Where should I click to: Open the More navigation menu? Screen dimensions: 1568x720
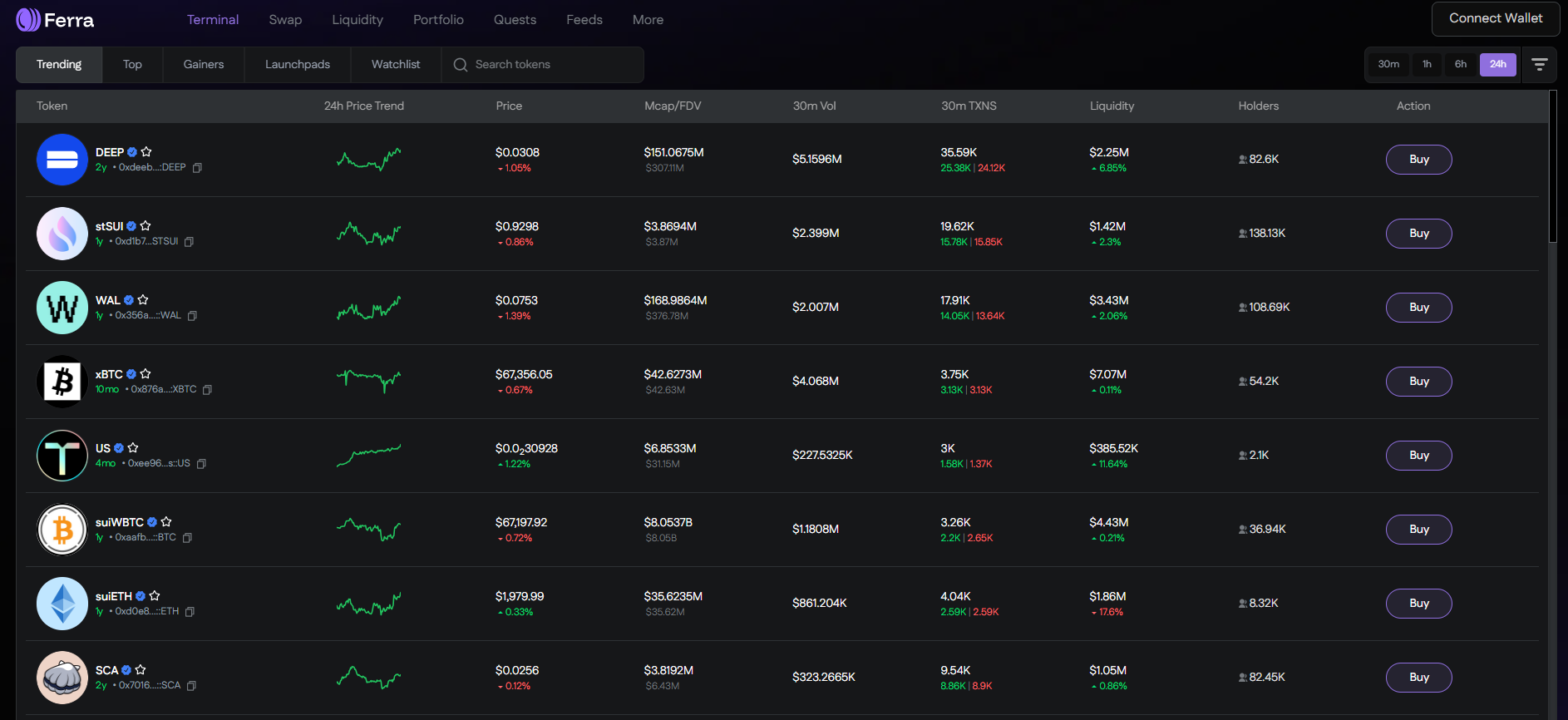648,20
